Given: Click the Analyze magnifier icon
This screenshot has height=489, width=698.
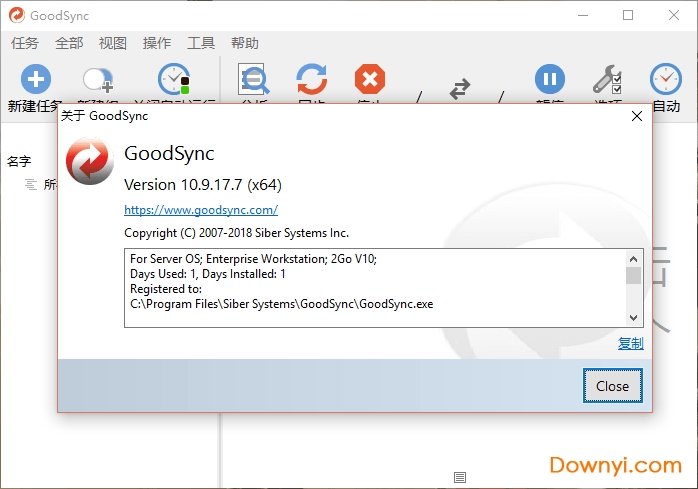Looking at the screenshot, I should (x=253, y=79).
